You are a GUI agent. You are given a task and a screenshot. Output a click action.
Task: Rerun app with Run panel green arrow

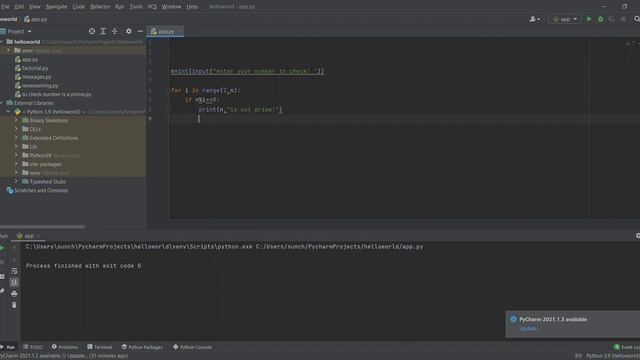click(x=2, y=248)
